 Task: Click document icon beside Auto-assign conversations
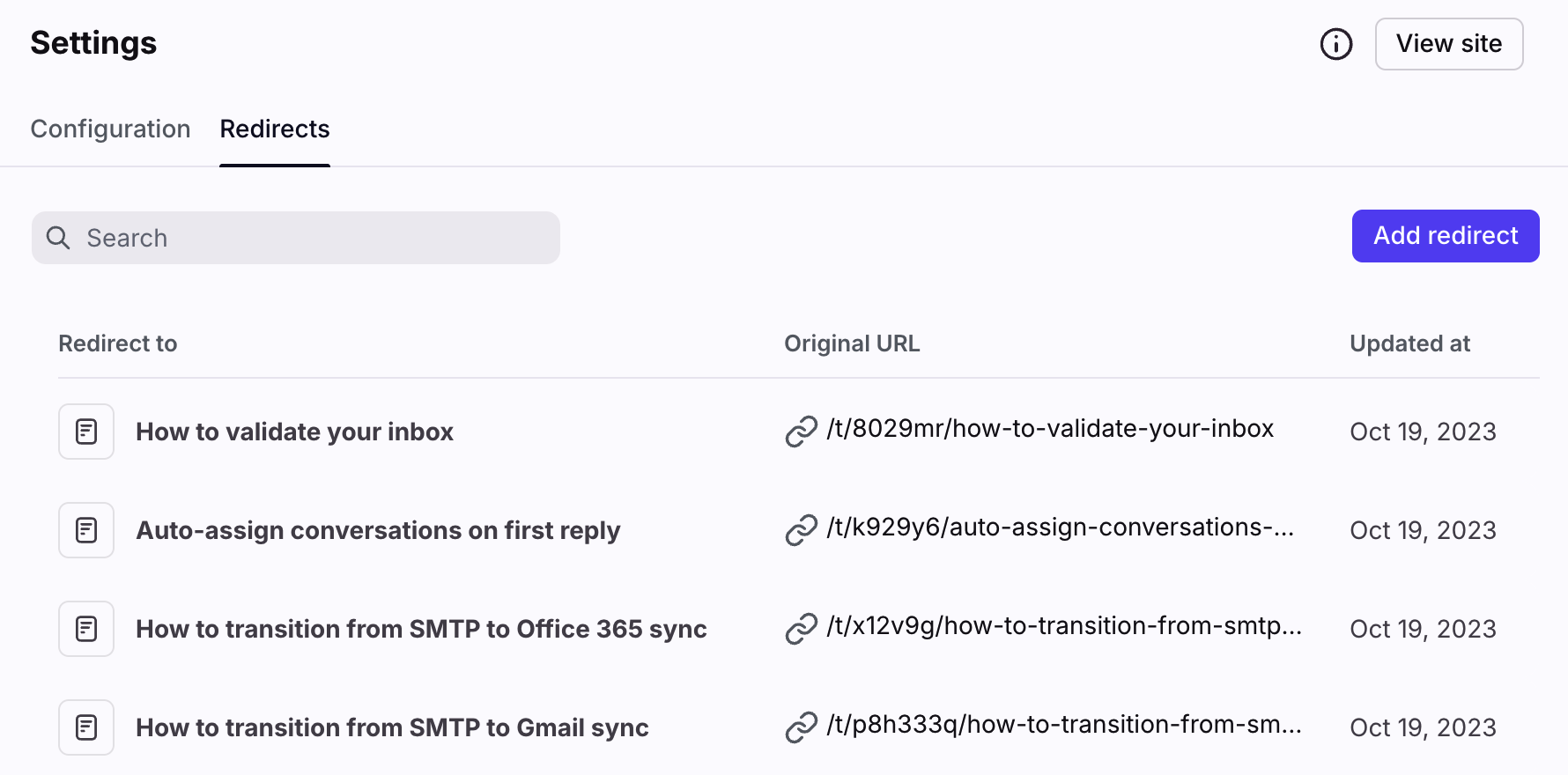(86, 530)
